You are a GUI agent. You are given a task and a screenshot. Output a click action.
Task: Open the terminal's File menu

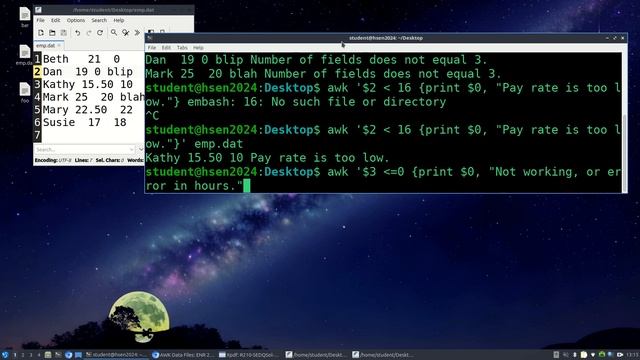[152, 48]
